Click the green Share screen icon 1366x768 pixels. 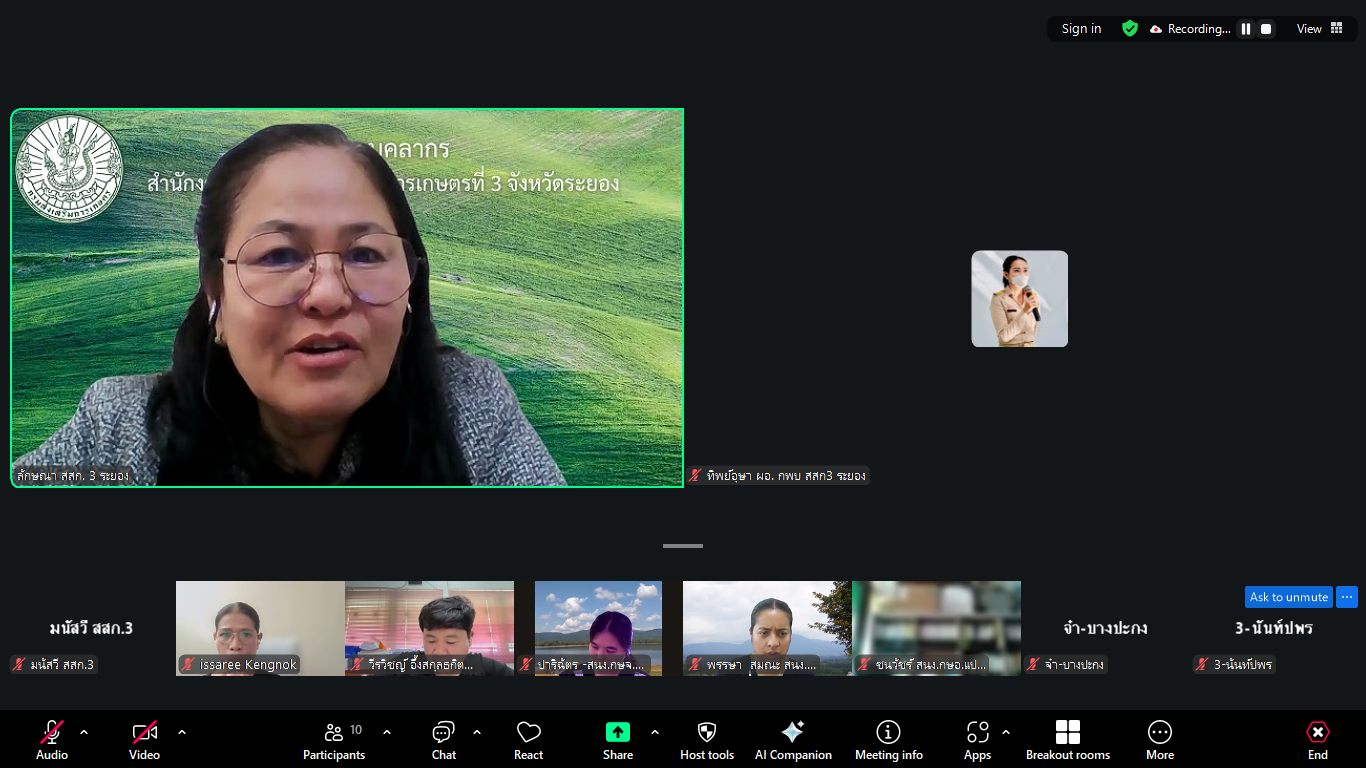(x=618, y=732)
